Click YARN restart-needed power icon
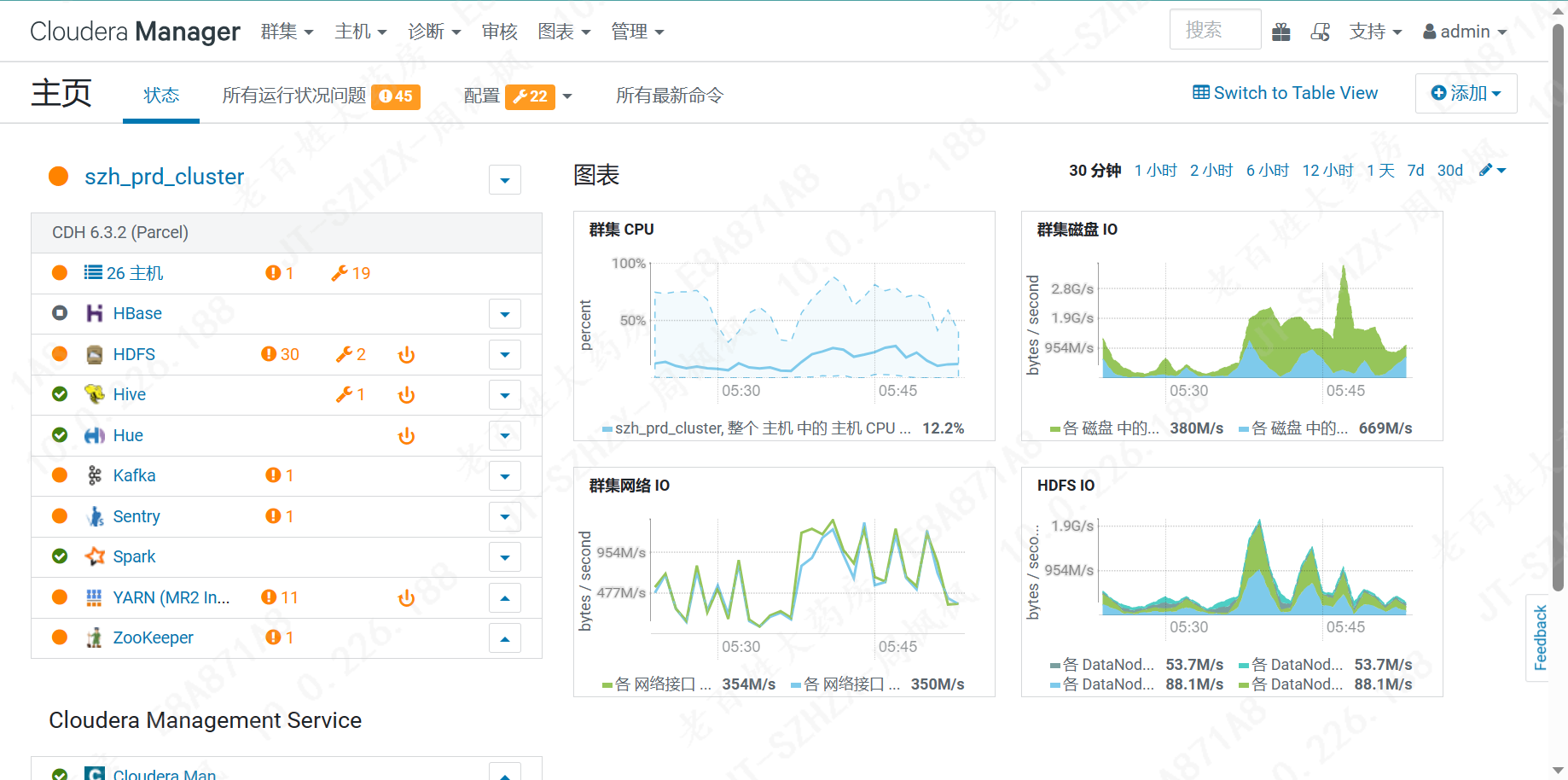This screenshot has height=780, width=1568. coord(406,598)
